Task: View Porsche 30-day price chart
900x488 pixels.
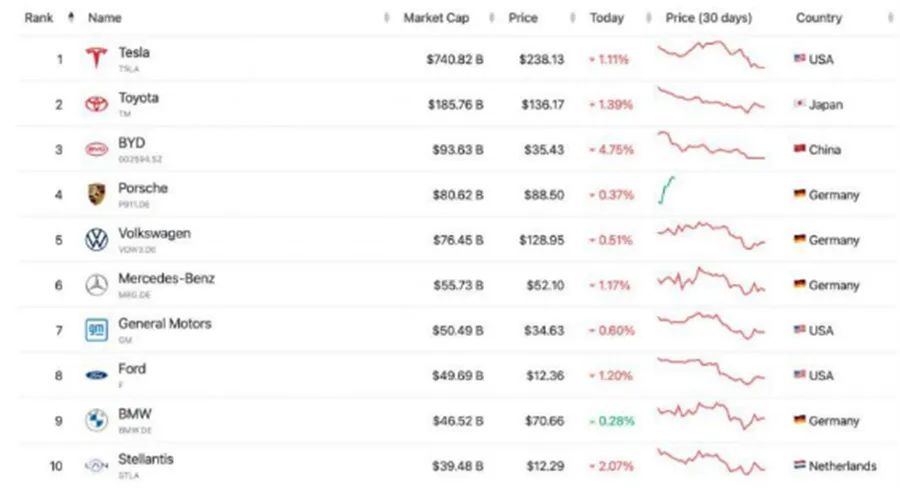Action: [x=667, y=190]
